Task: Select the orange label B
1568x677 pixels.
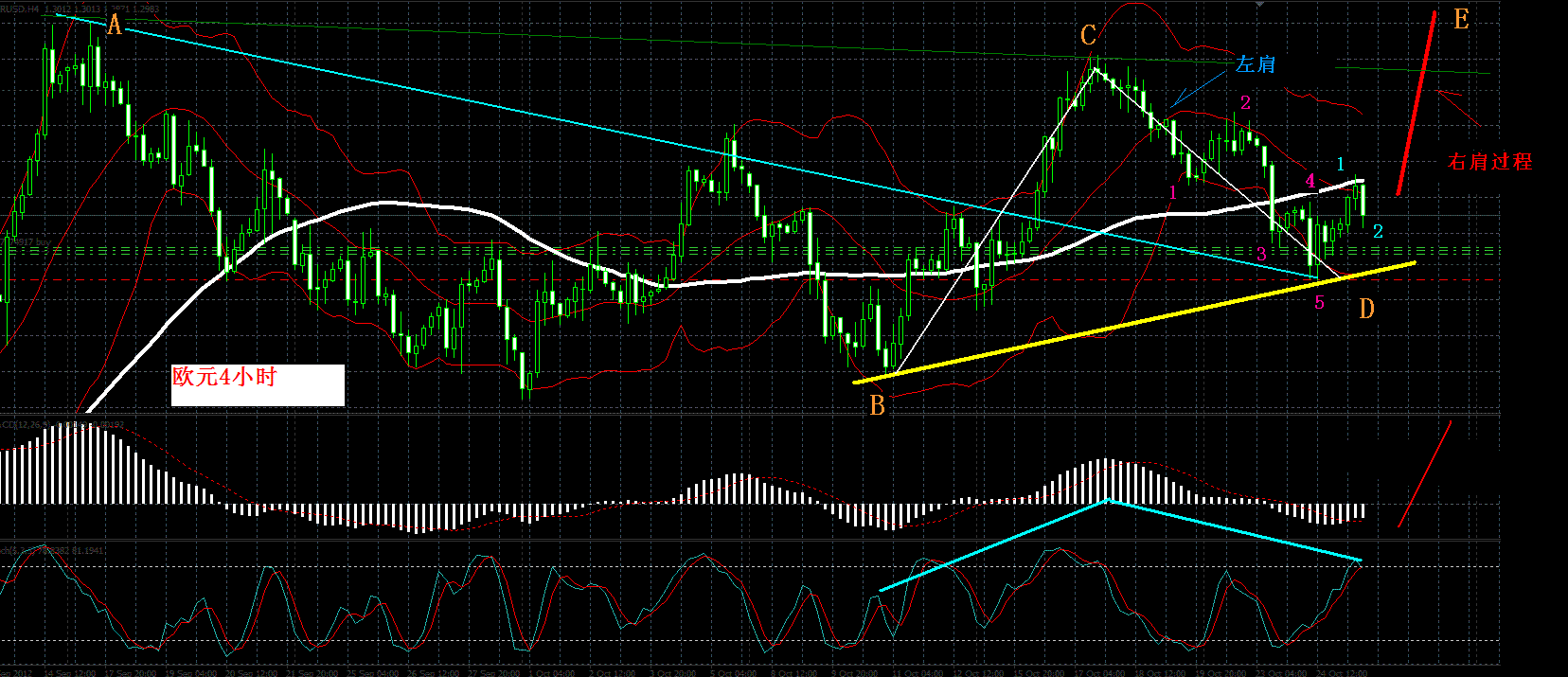Action: [878, 405]
